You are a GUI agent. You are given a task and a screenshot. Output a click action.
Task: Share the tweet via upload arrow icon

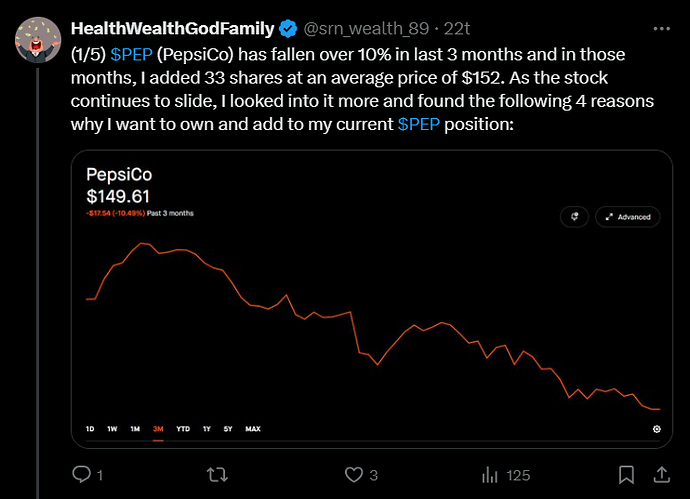click(x=661, y=474)
